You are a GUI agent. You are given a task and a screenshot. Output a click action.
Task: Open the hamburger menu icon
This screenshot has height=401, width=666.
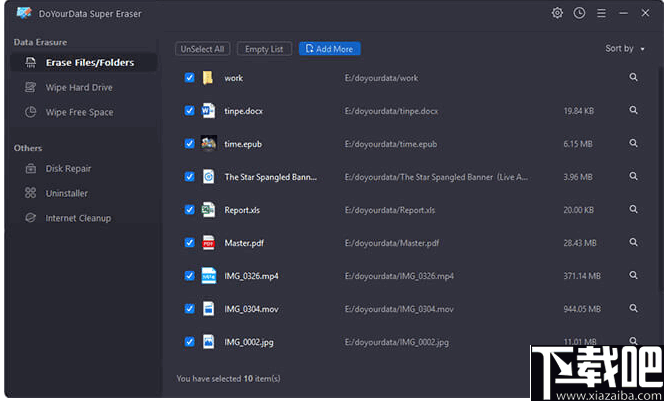601,14
